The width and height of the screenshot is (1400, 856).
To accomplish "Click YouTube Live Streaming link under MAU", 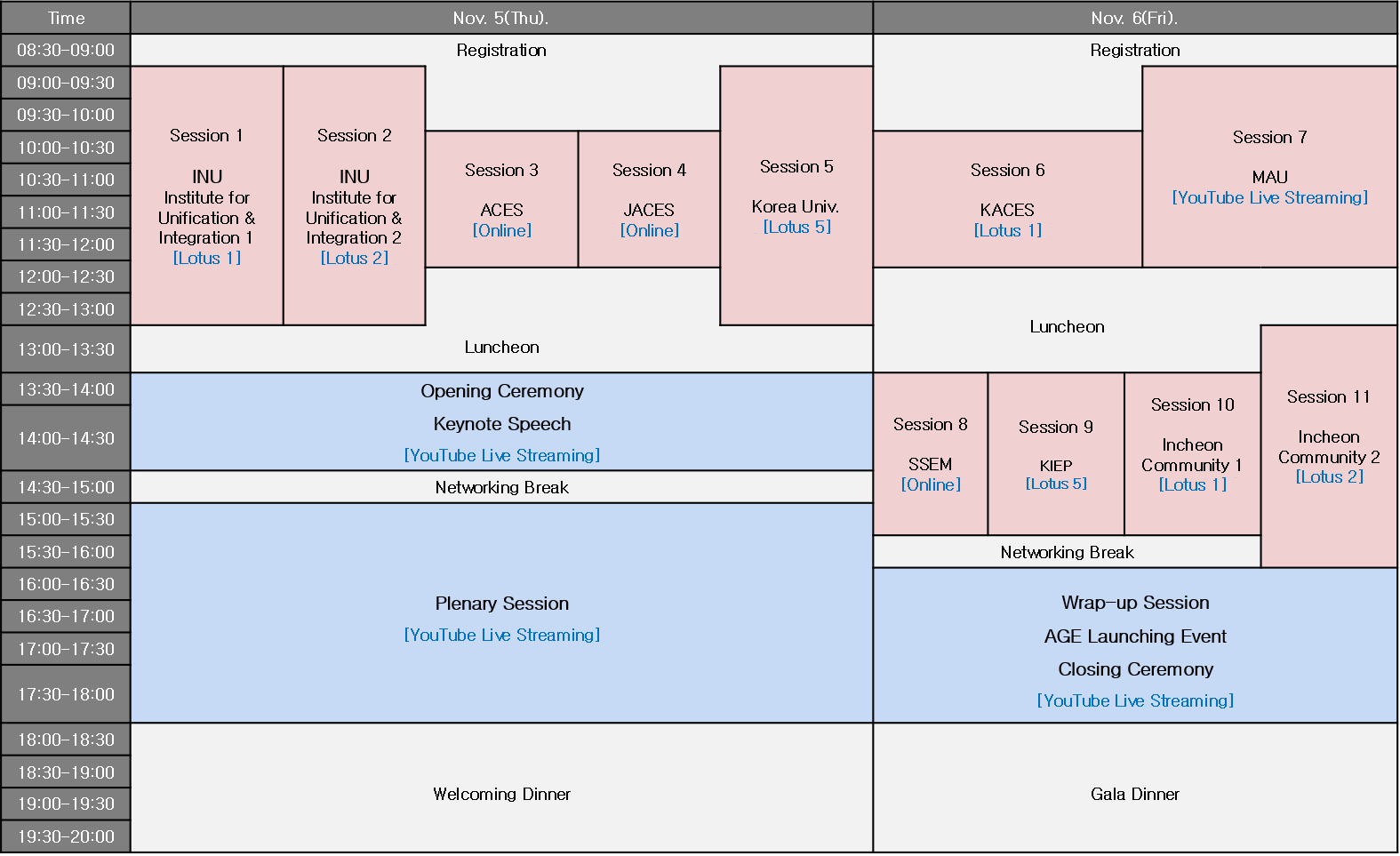I will click(1269, 197).
